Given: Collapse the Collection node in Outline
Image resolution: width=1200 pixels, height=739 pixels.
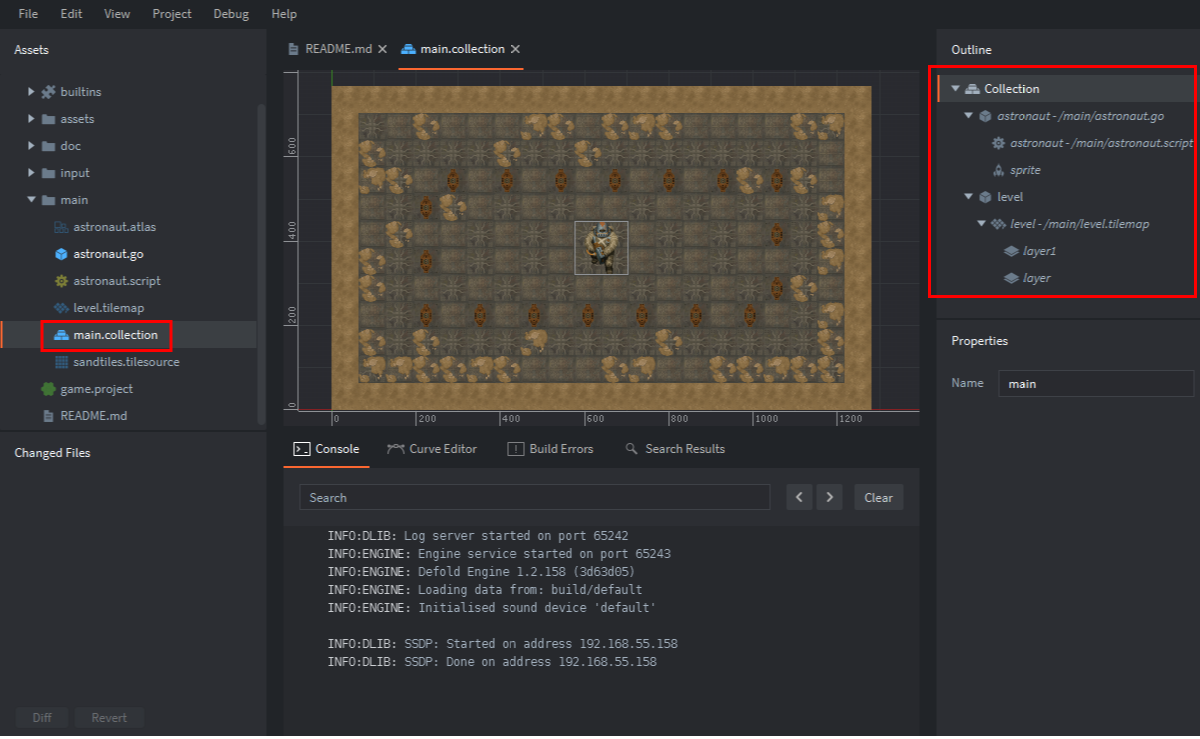Looking at the screenshot, I should click(955, 89).
